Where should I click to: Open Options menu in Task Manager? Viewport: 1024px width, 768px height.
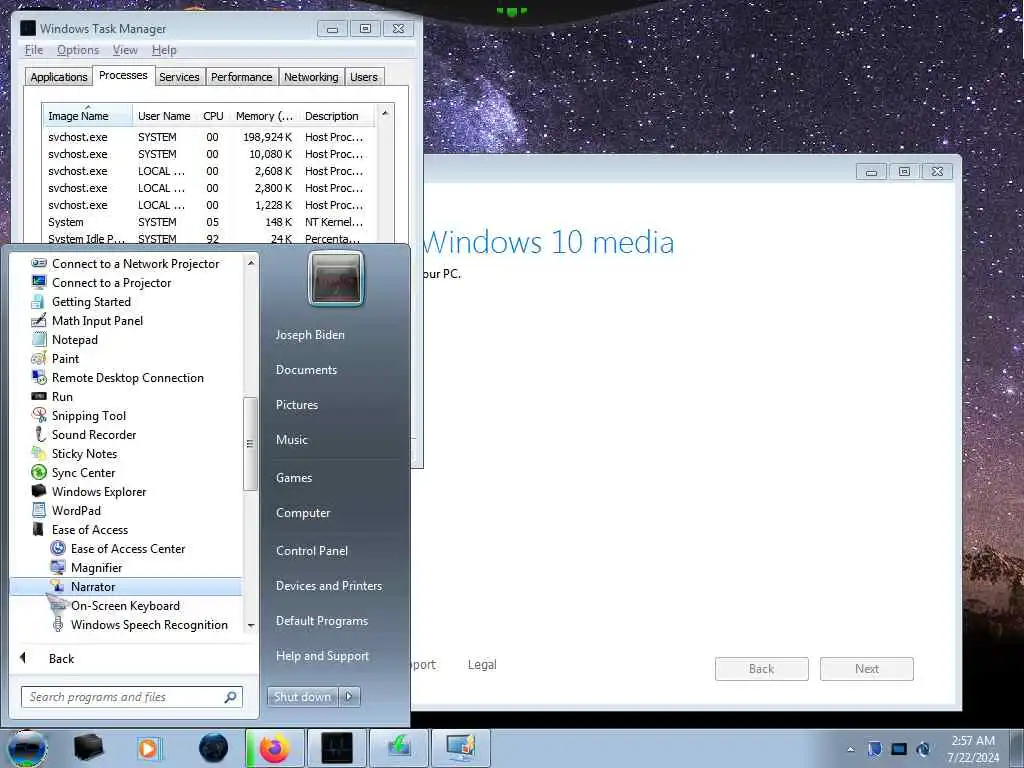pos(78,50)
